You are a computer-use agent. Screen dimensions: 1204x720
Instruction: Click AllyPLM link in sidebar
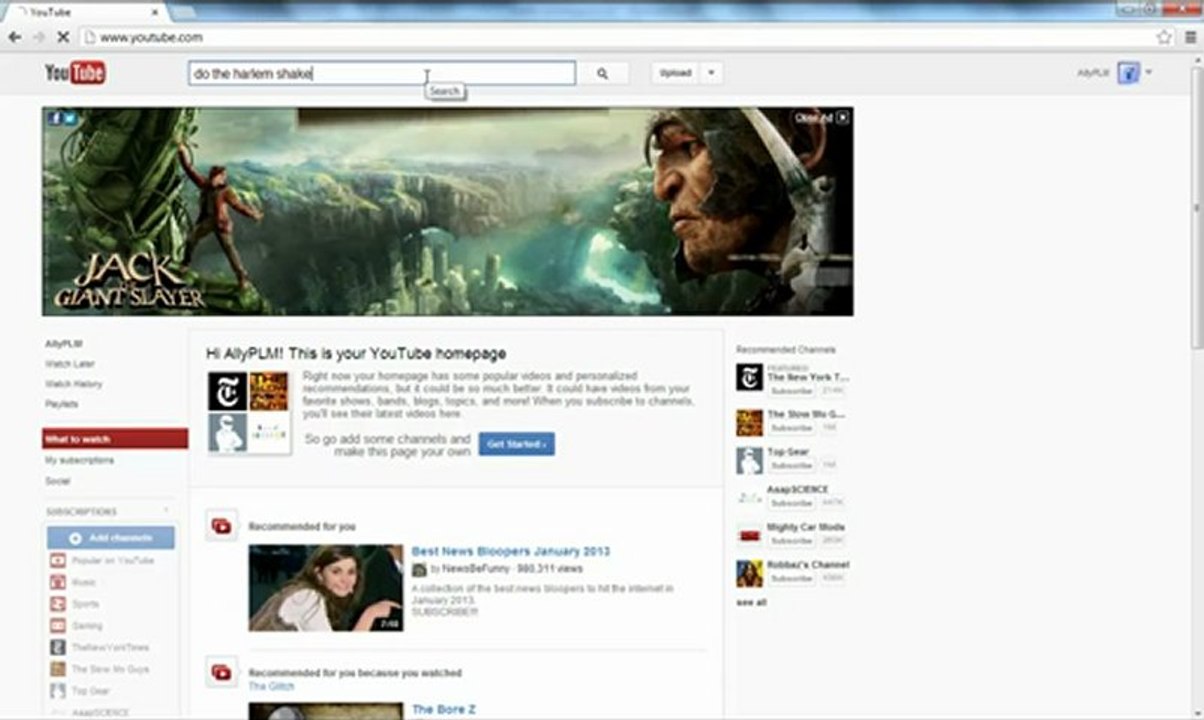[63, 344]
